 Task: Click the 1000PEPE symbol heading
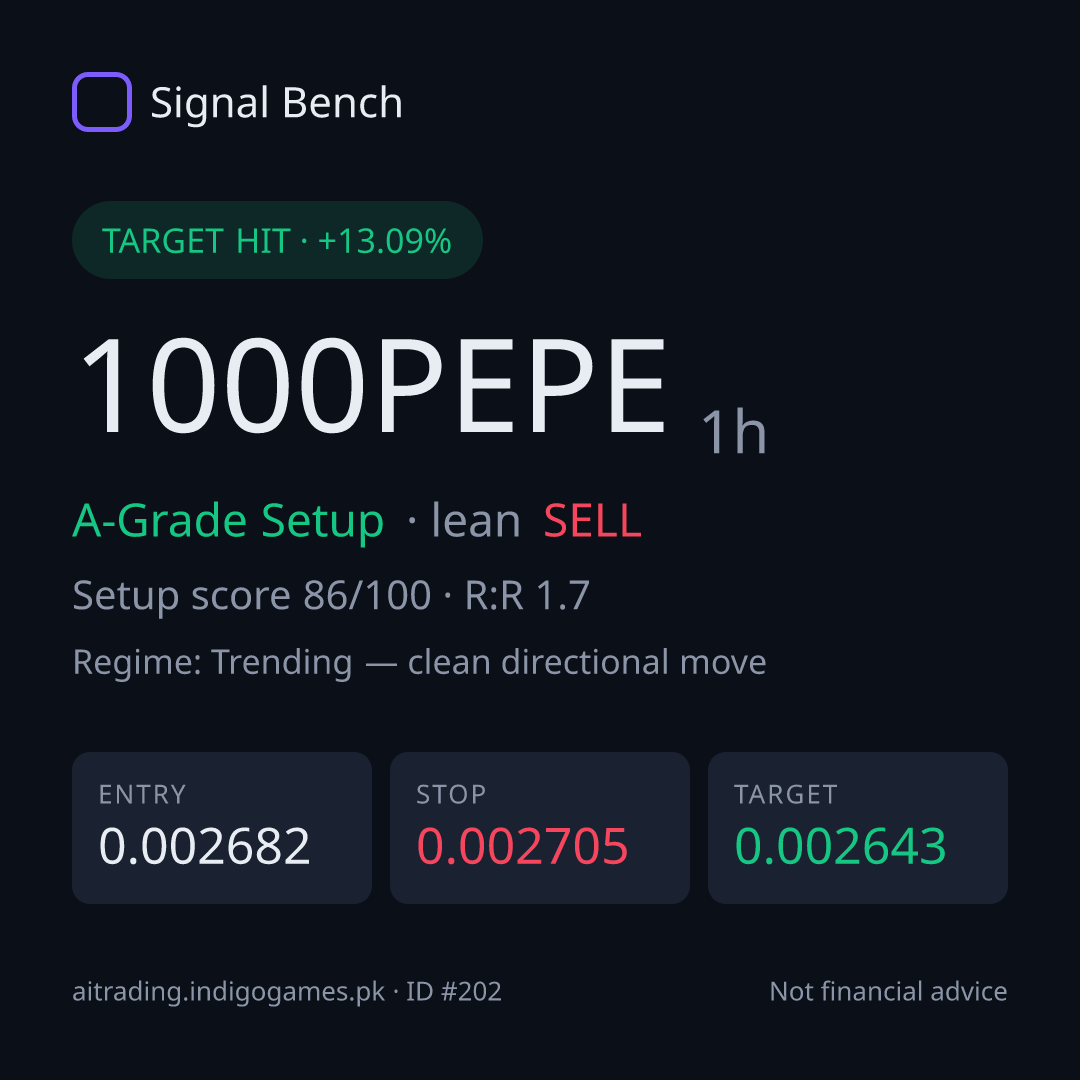[373, 386]
